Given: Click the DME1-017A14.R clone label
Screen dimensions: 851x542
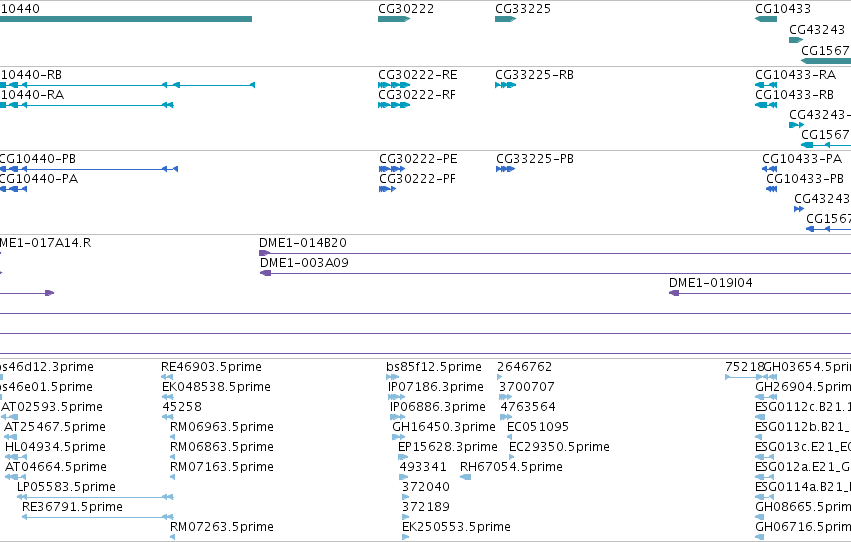Looking at the screenshot, I should (x=46, y=243).
